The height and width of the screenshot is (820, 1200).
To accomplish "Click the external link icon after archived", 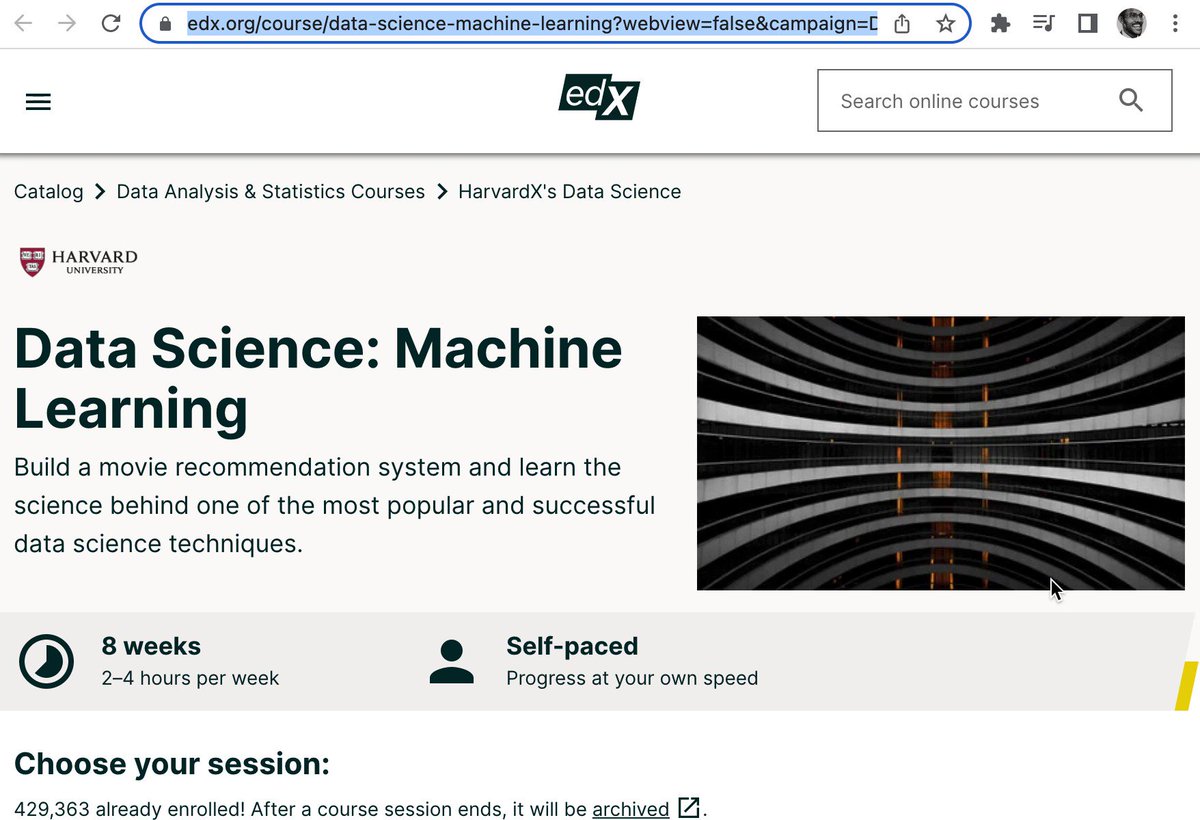I will tap(688, 807).
